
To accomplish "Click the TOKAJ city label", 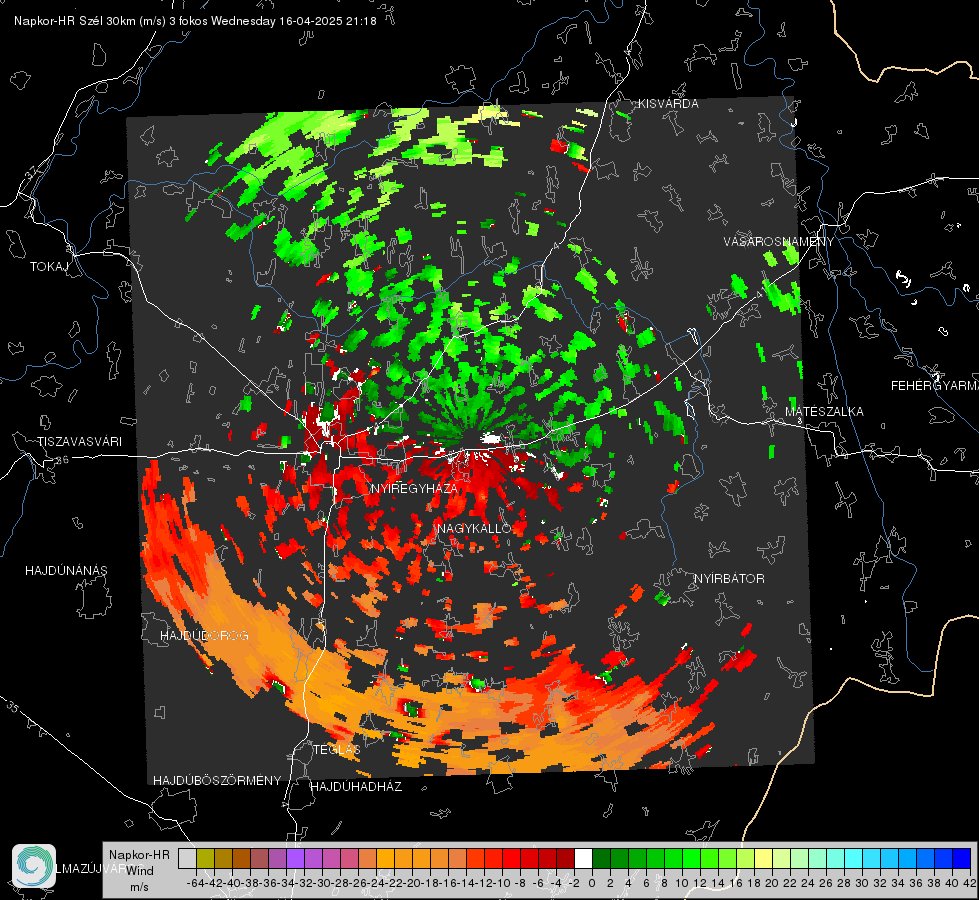I will pyautogui.click(x=49, y=267).
